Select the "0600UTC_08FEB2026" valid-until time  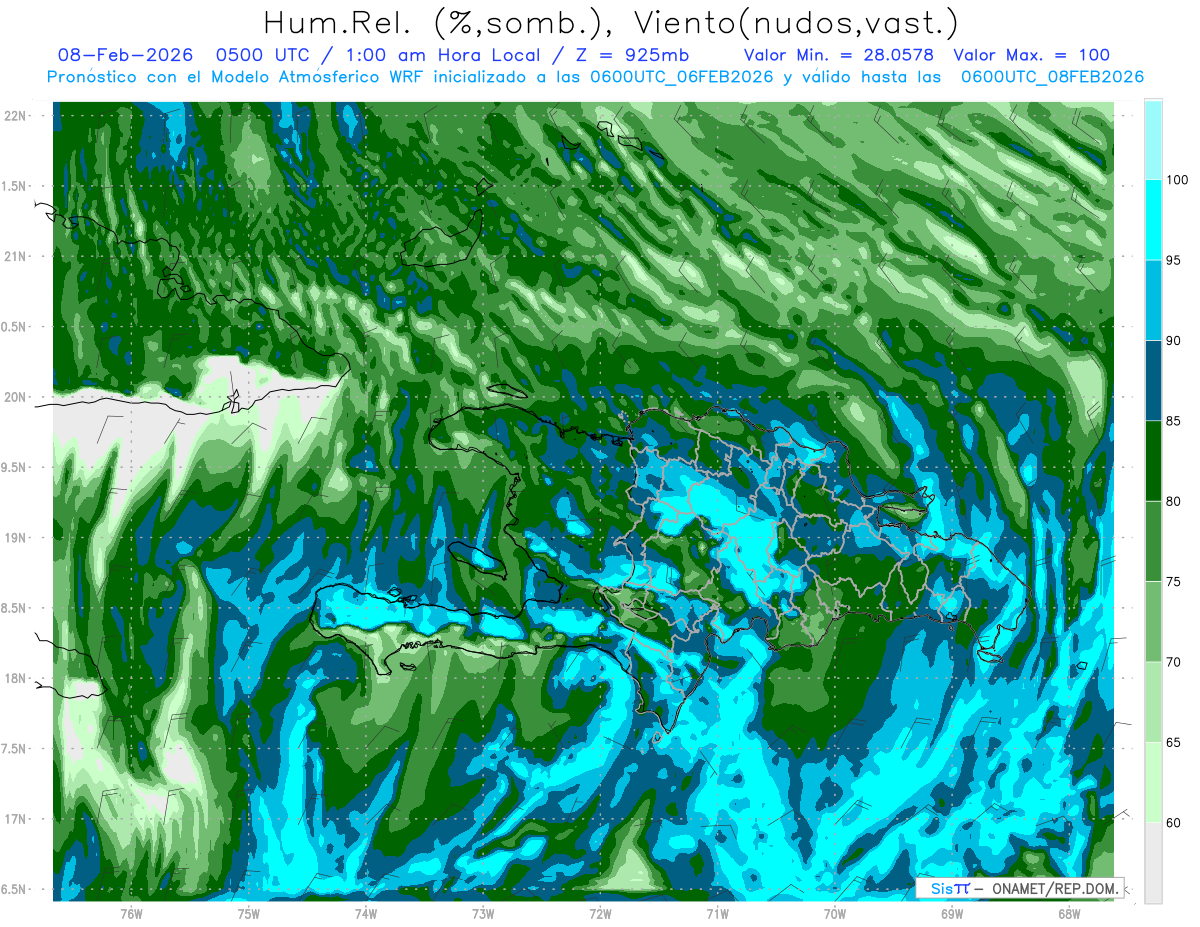(x=1052, y=76)
